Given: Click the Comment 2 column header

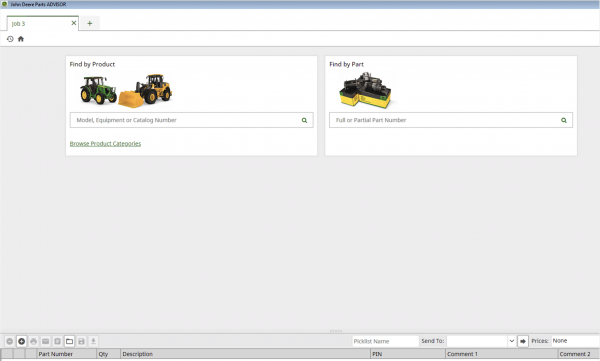Looking at the screenshot, I should [579, 354].
